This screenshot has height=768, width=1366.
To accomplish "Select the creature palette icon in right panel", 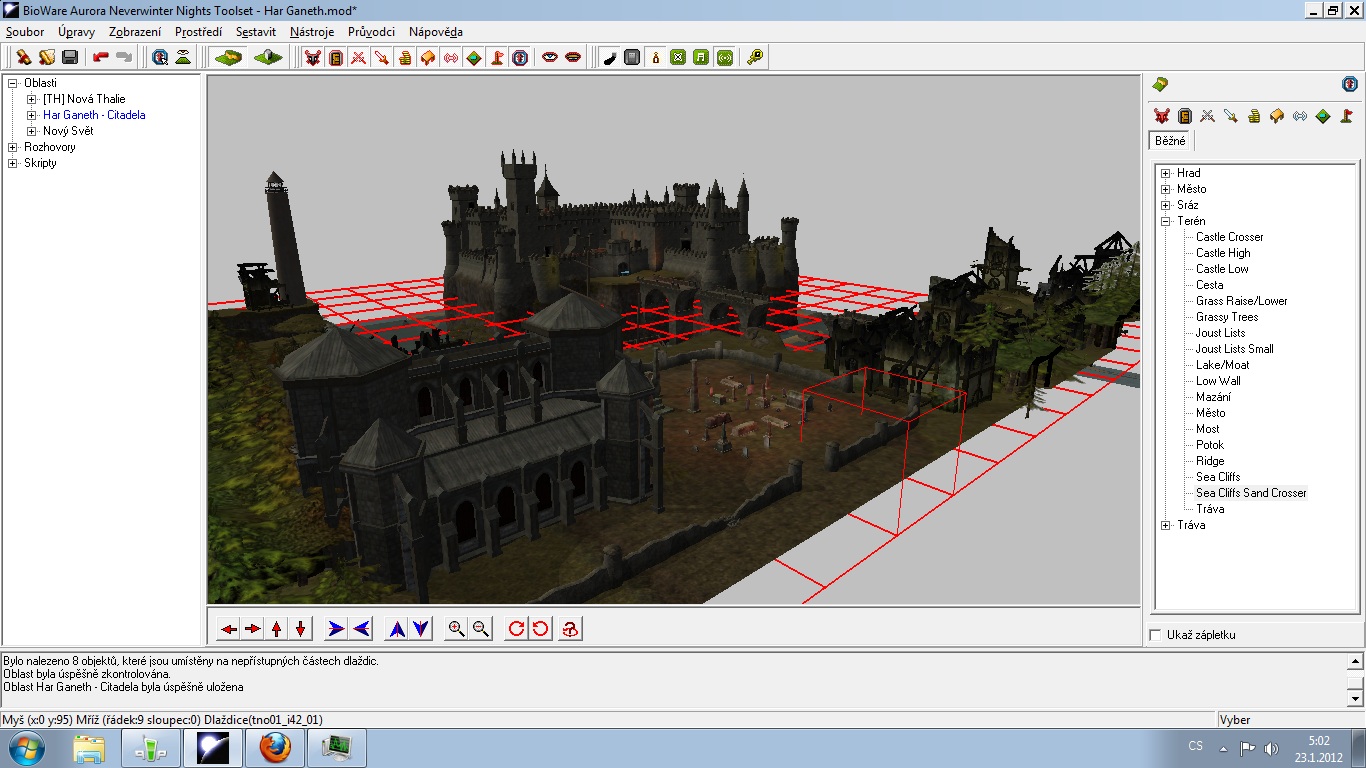I will click(1161, 116).
